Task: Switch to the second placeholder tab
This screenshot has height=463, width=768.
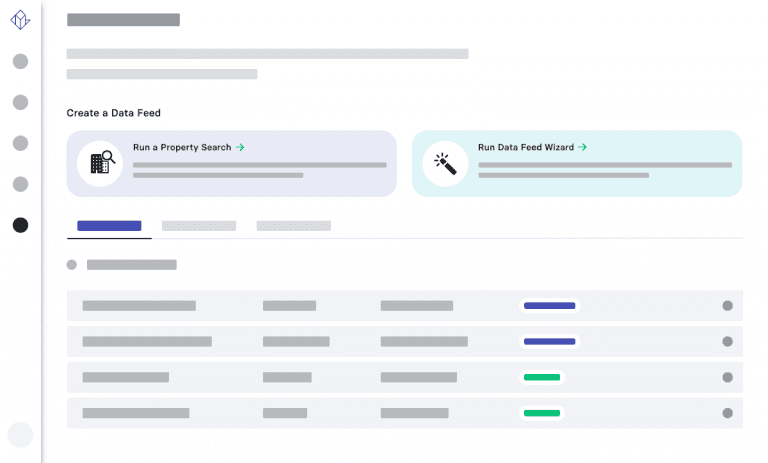Action: tap(199, 226)
